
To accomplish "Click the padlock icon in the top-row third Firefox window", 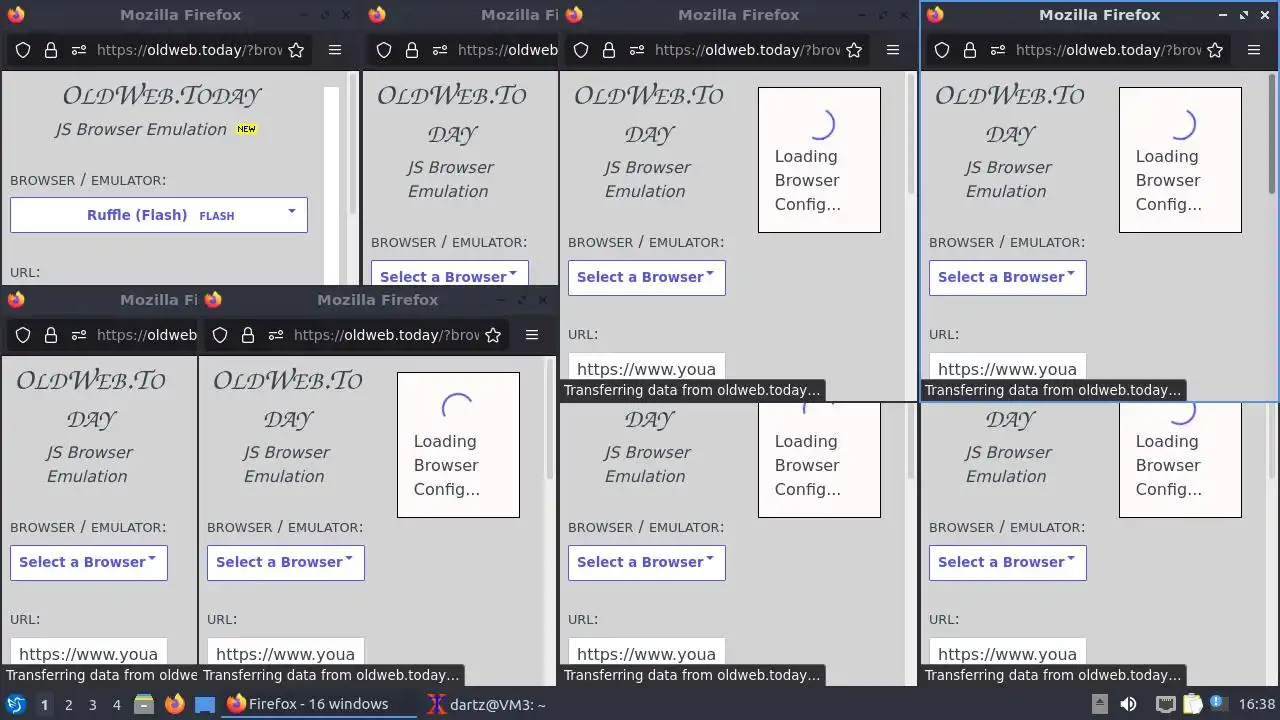I will [x=609, y=50].
